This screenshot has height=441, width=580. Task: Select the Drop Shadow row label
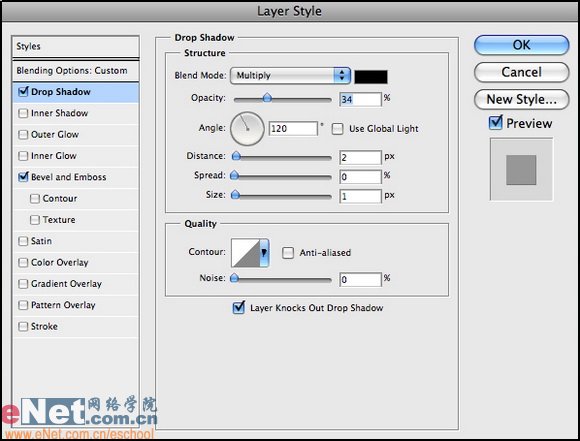pyautogui.click(x=61, y=92)
